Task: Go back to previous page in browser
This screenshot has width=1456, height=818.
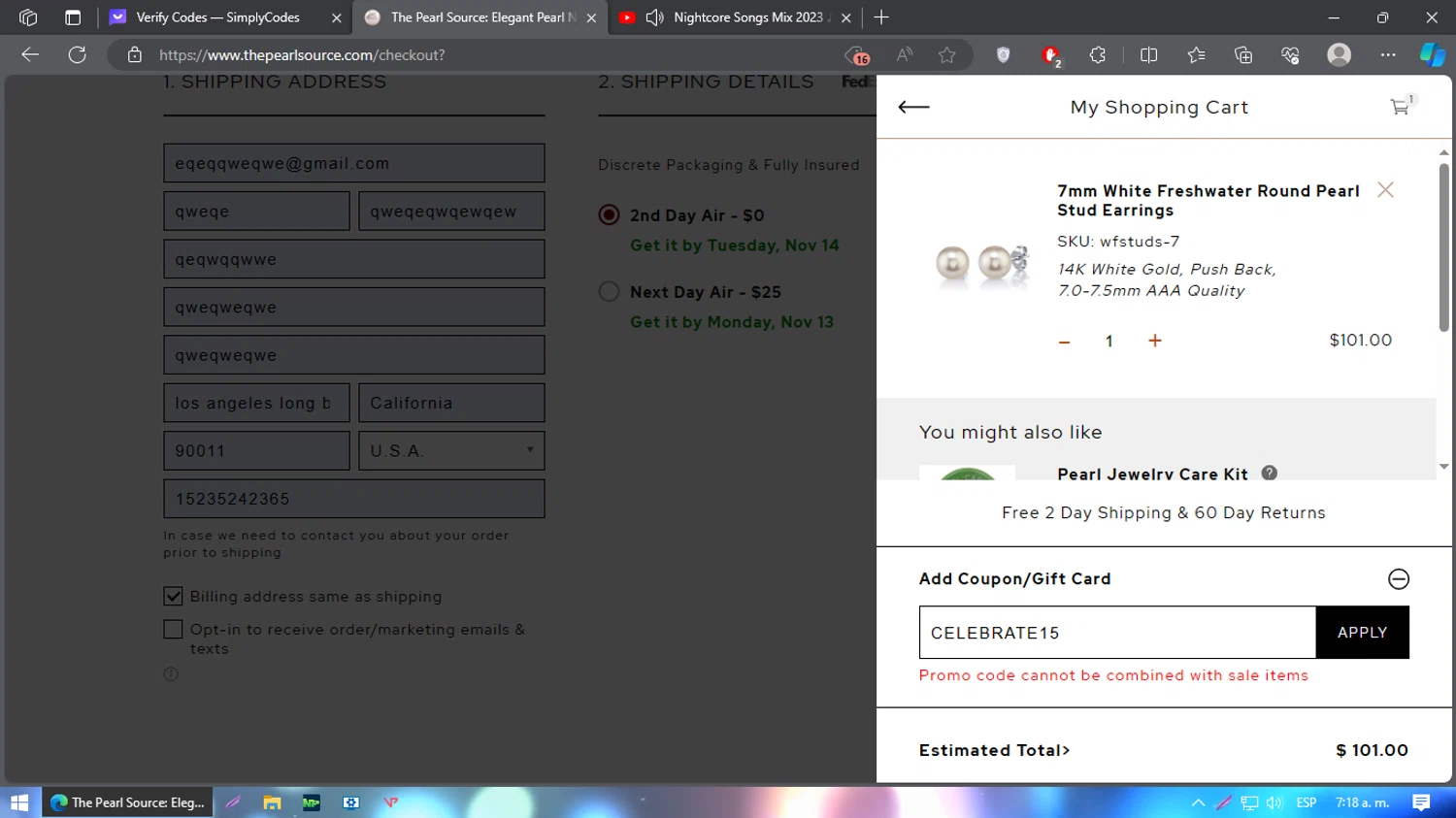Action: [x=30, y=55]
